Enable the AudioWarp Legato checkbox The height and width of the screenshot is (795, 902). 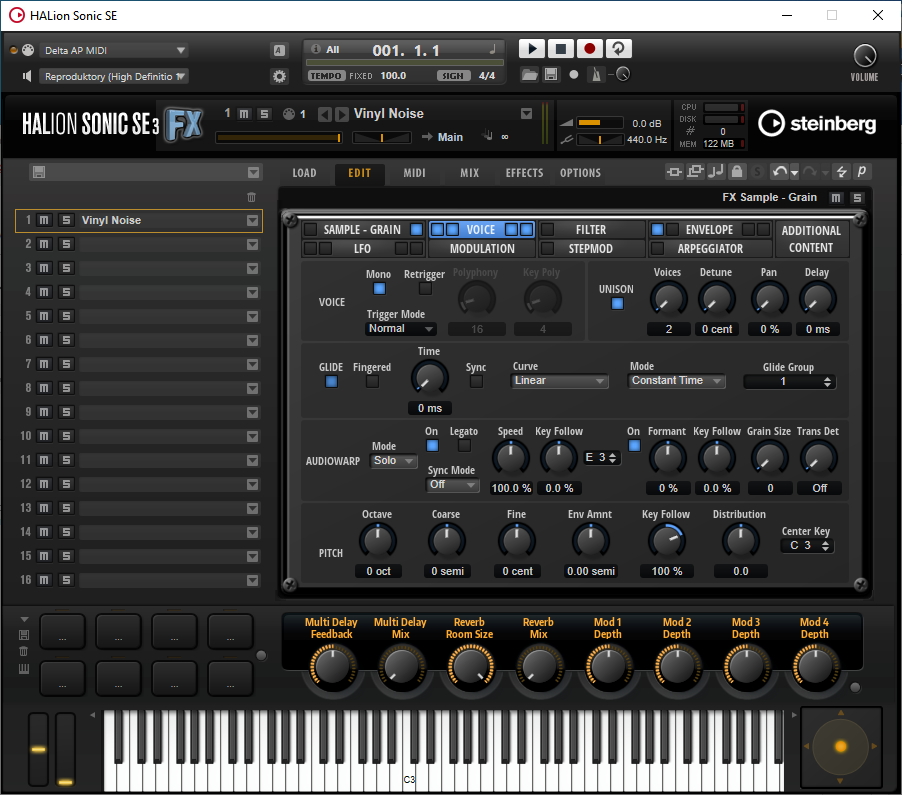[x=464, y=445]
